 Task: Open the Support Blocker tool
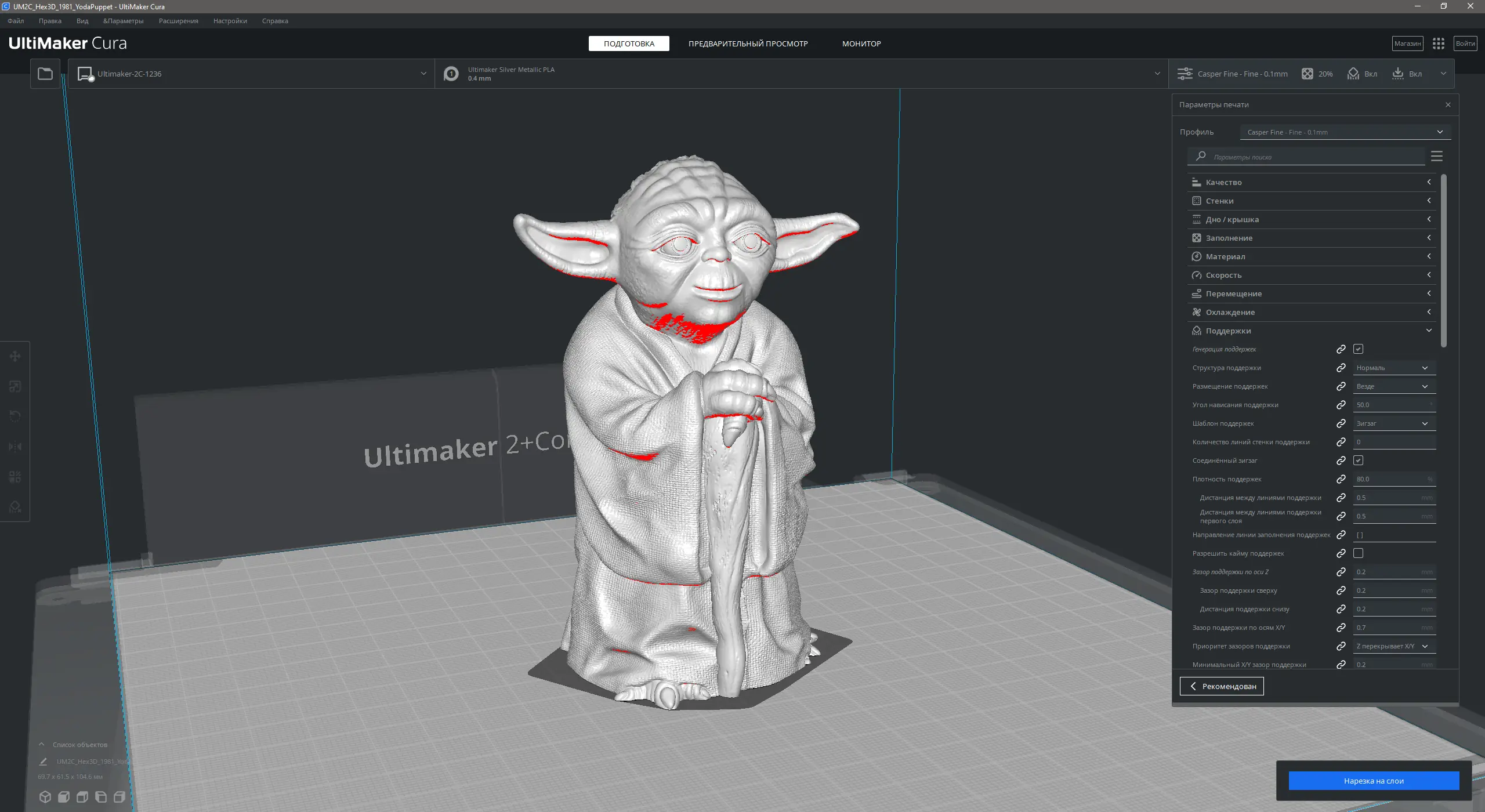[15, 507]
